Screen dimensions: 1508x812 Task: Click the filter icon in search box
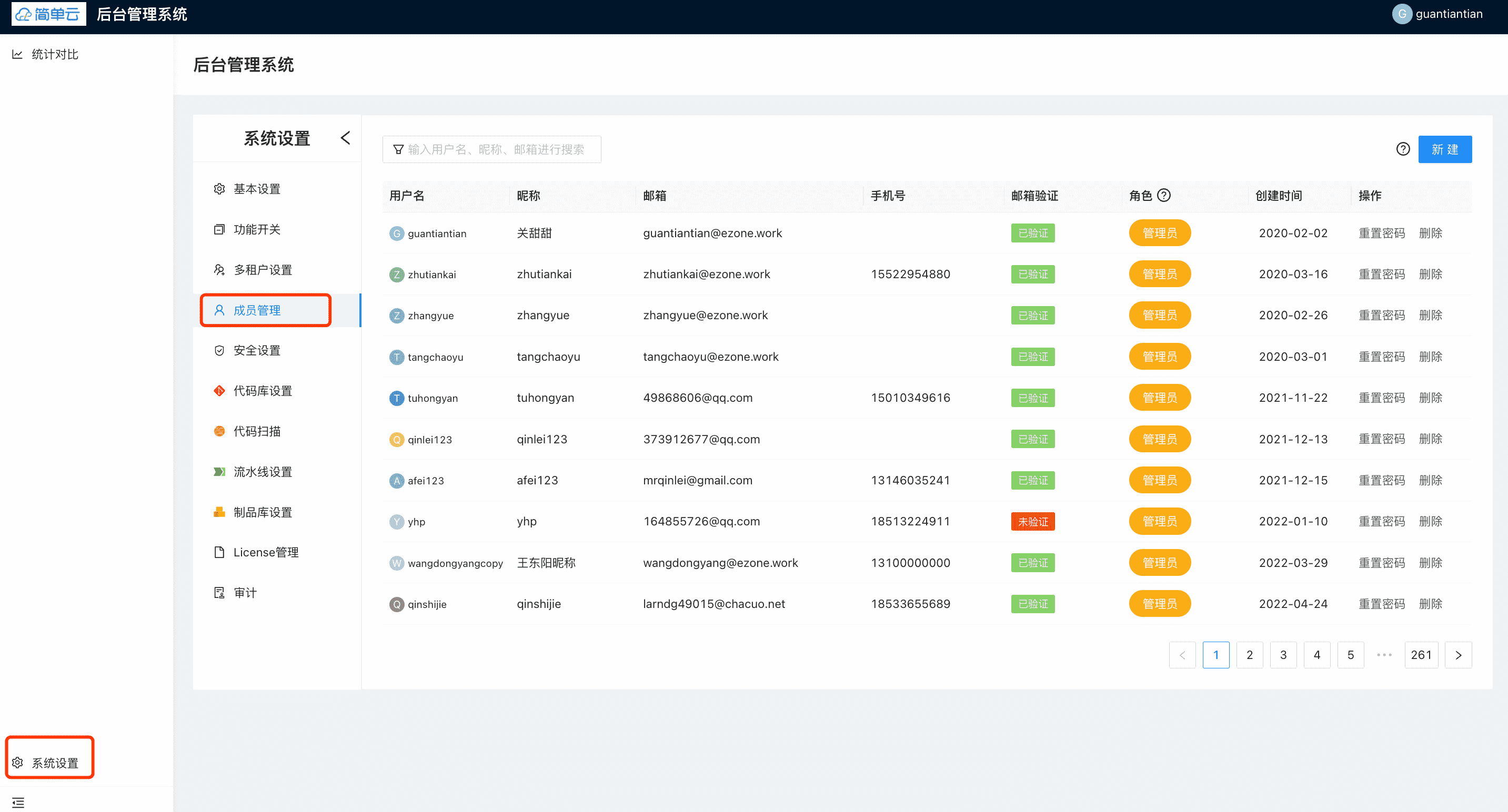398,150
